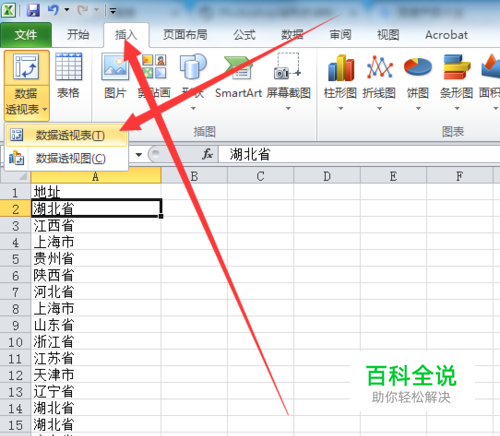Insert a SmartArt graphic
This screenshot has width=500, height=436.
coord(238,76)
